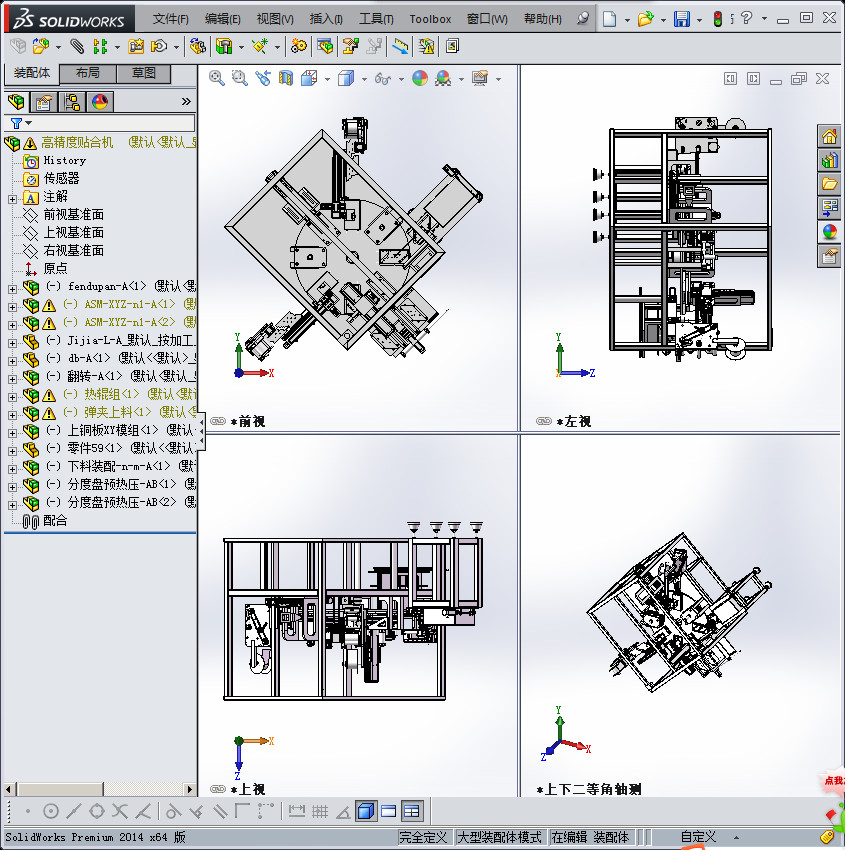Switch to the 布局 tab
Viewport: 845px width, 850px height.
click(x=88, y=73)
